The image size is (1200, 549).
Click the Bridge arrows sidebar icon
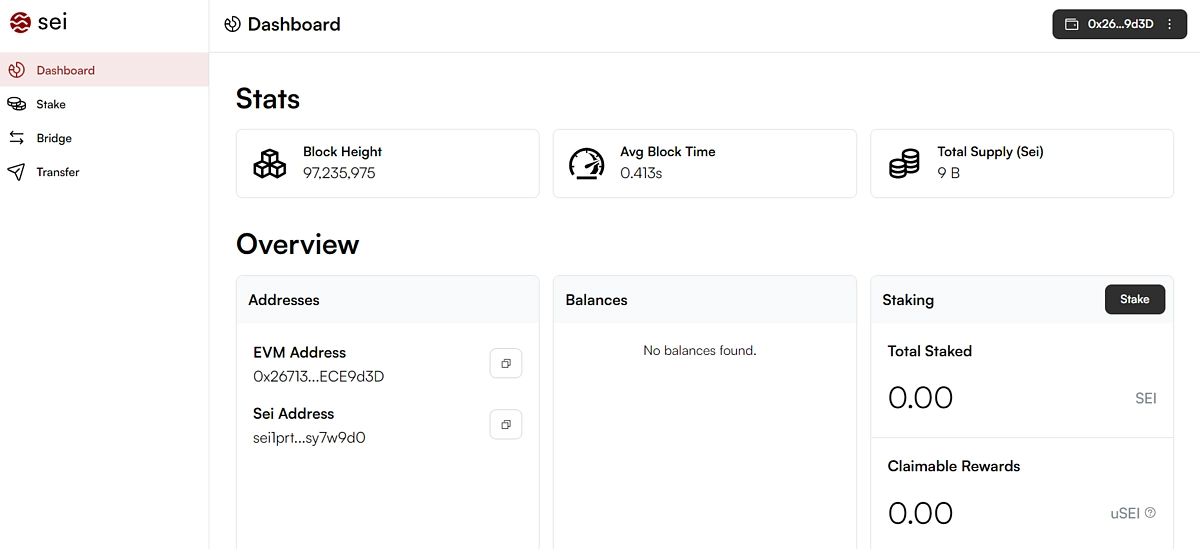pos(16,138)
